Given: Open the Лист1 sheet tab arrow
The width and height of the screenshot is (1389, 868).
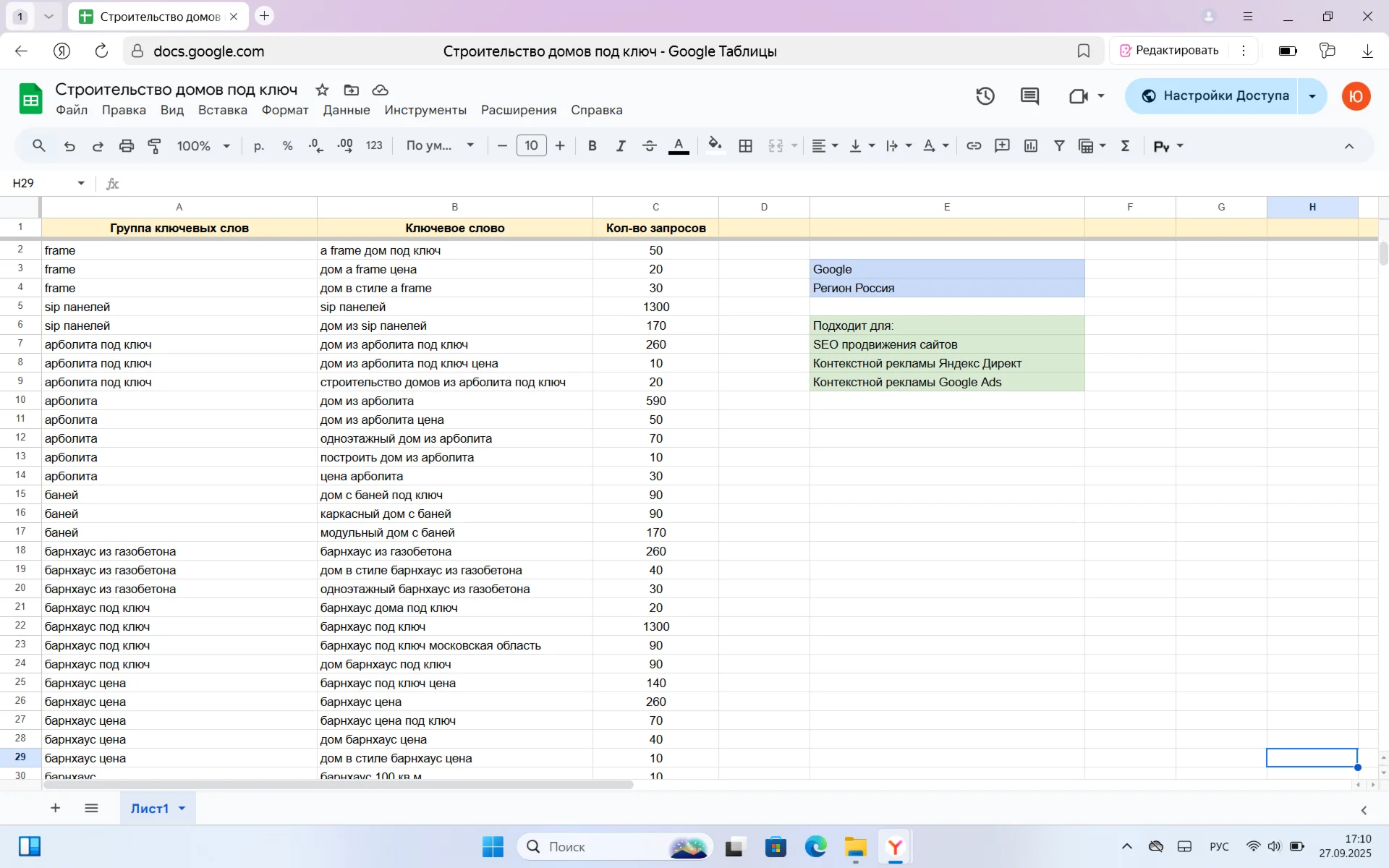Looking at the screenshot, I should coord(182,809).
